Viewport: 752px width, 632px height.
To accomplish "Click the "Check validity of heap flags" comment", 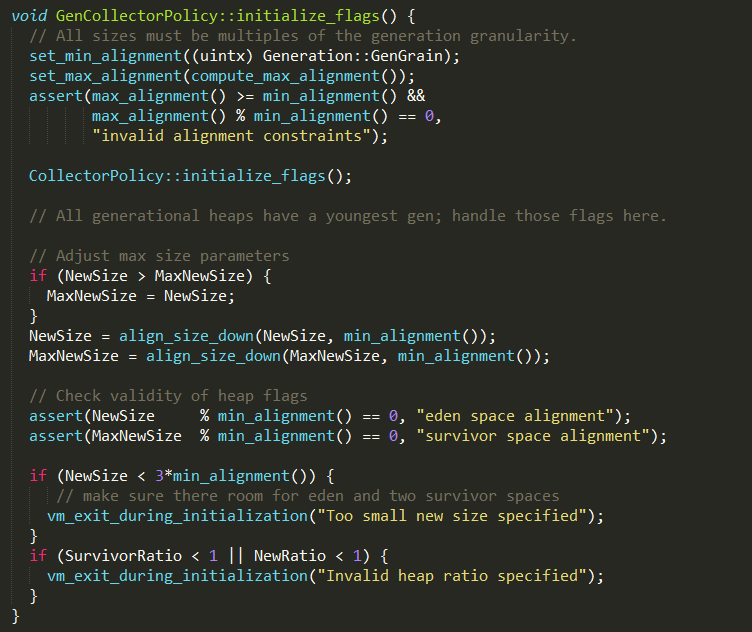I will [x=168, y=396].
